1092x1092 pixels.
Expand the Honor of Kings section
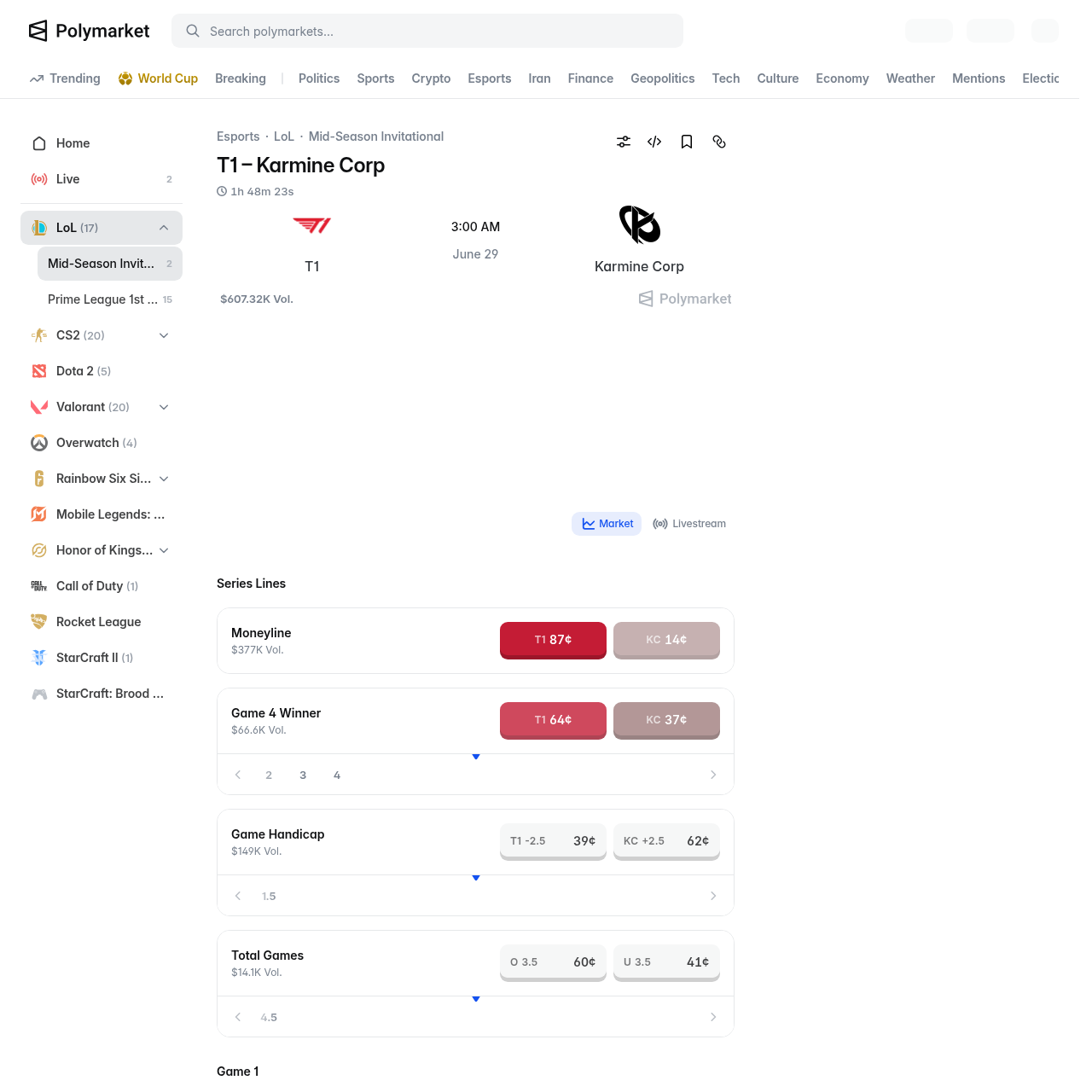tap(164, 550)
